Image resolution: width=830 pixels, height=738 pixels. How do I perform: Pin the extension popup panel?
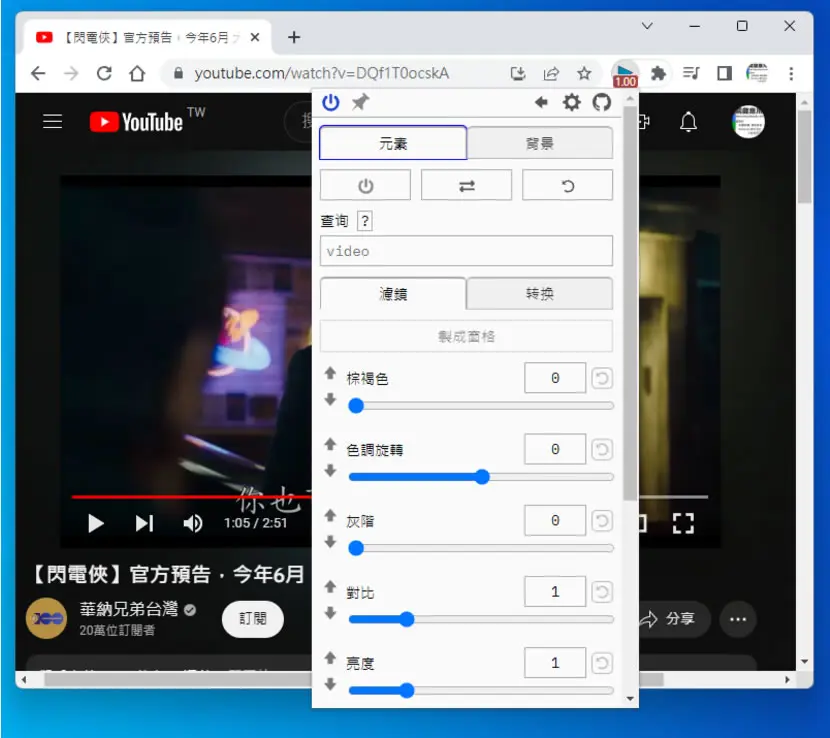point(360,102)
